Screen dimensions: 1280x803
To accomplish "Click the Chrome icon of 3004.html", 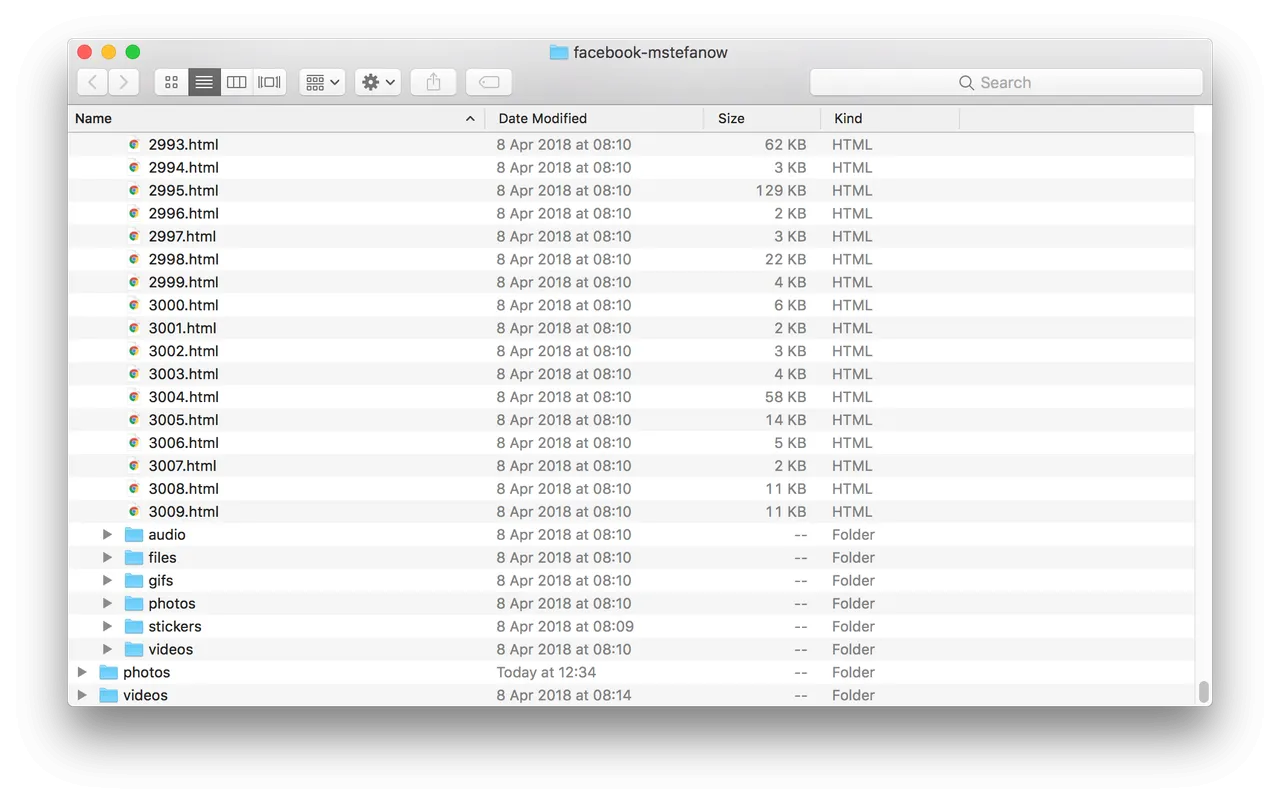I will point(134,397).
